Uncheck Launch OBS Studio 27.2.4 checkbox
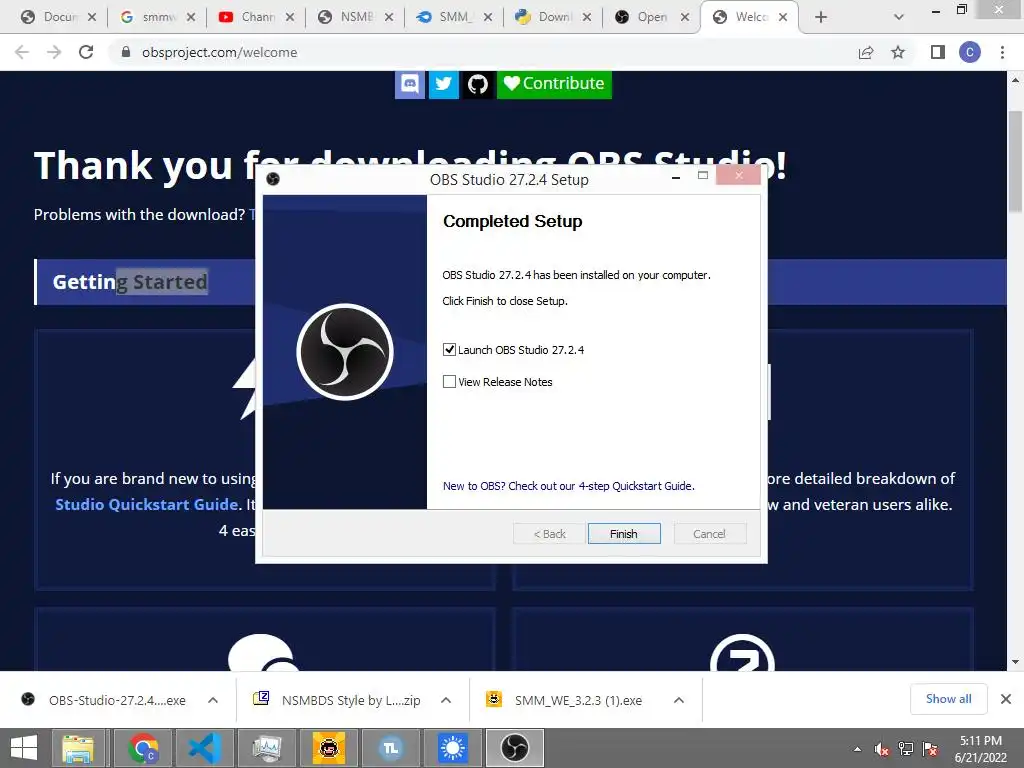 (x=449, y=349)
